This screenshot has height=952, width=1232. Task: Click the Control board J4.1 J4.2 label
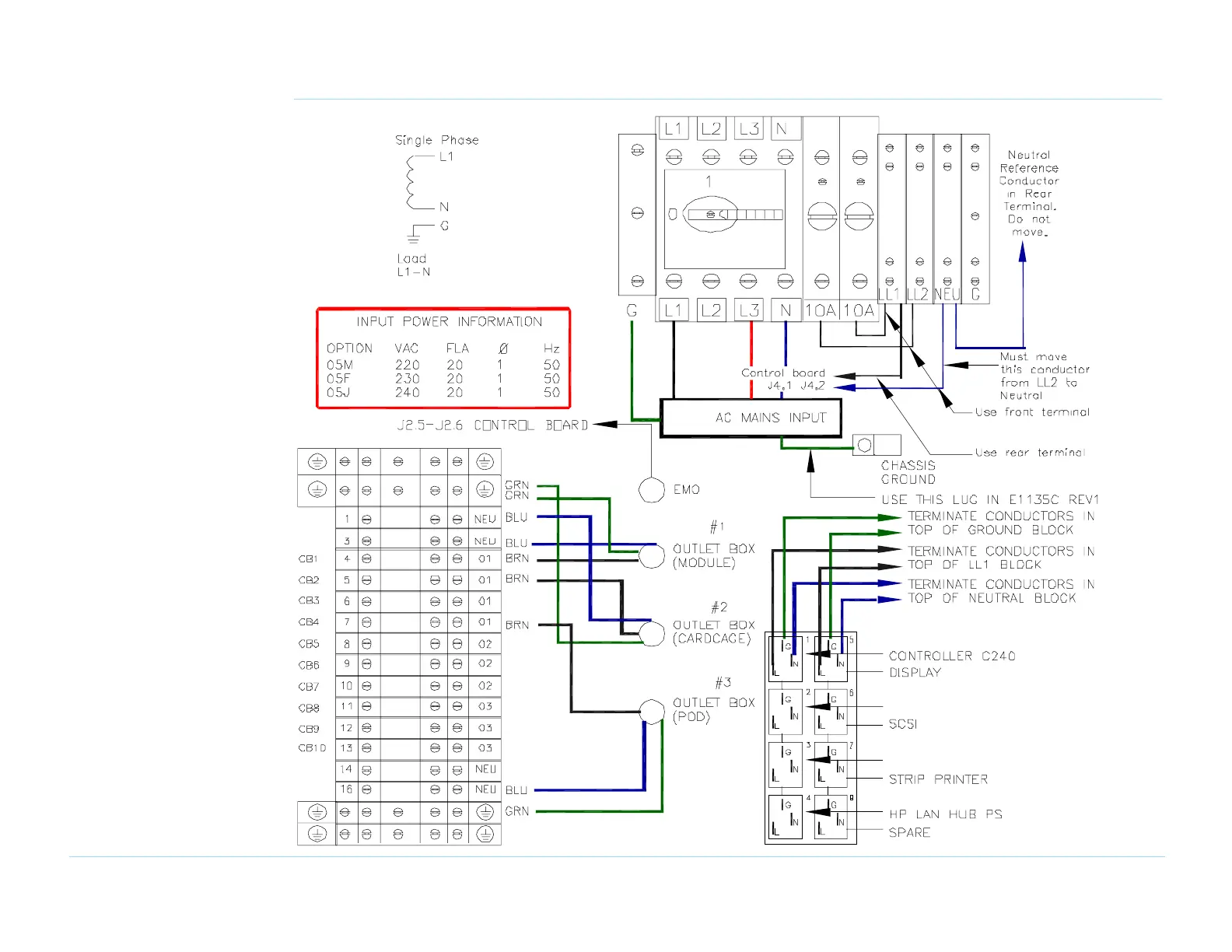782,379
